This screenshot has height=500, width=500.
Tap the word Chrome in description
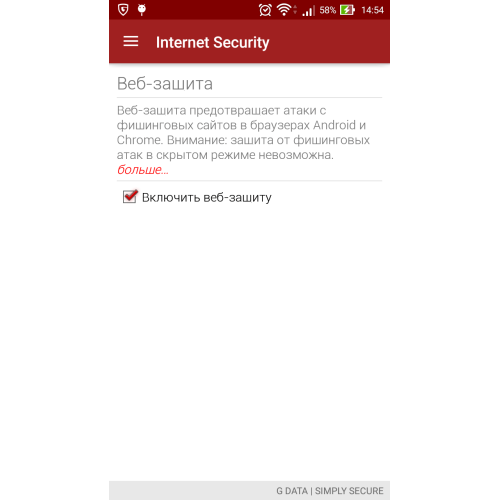click(x=139, y=140)
